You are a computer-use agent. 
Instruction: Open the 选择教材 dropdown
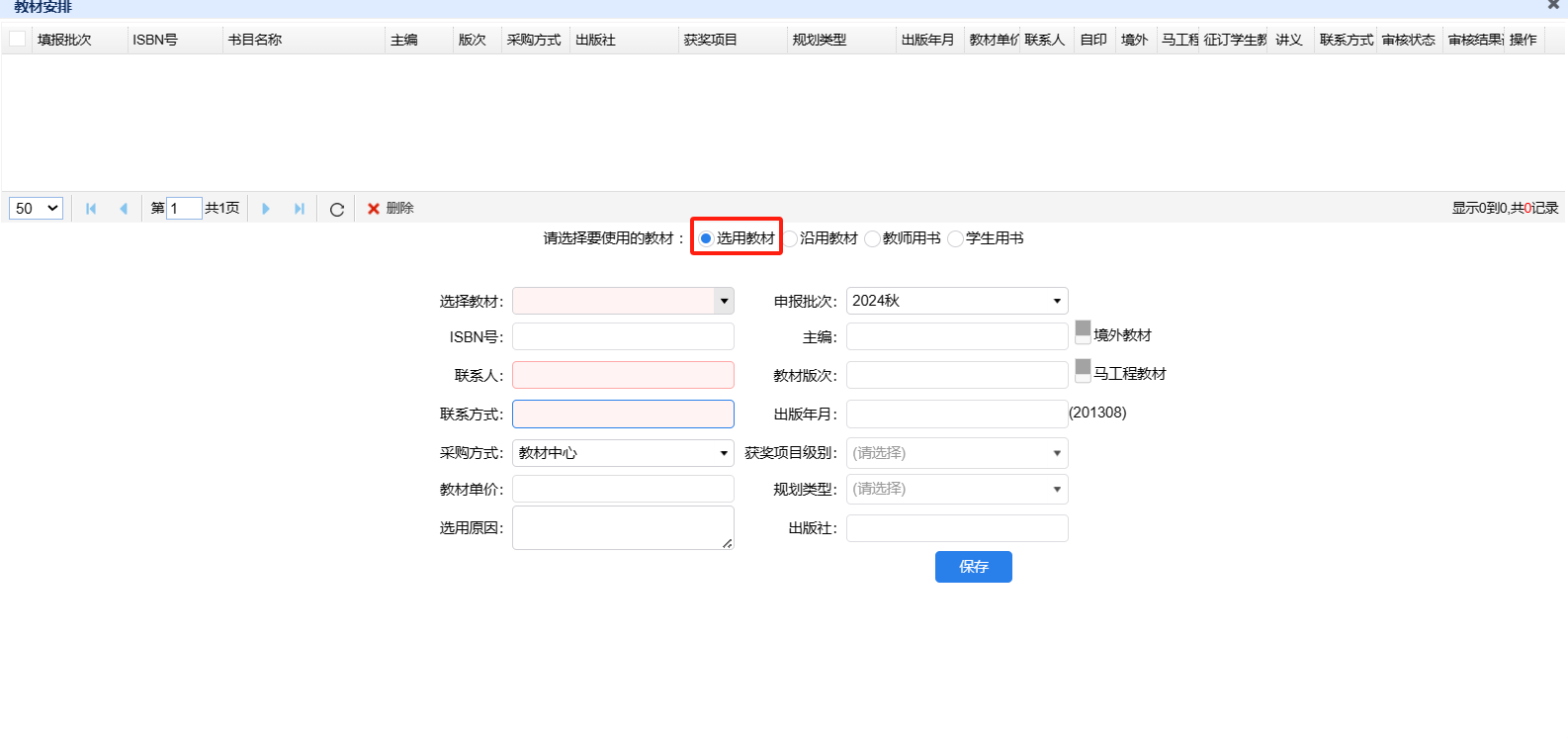(724, 301)
